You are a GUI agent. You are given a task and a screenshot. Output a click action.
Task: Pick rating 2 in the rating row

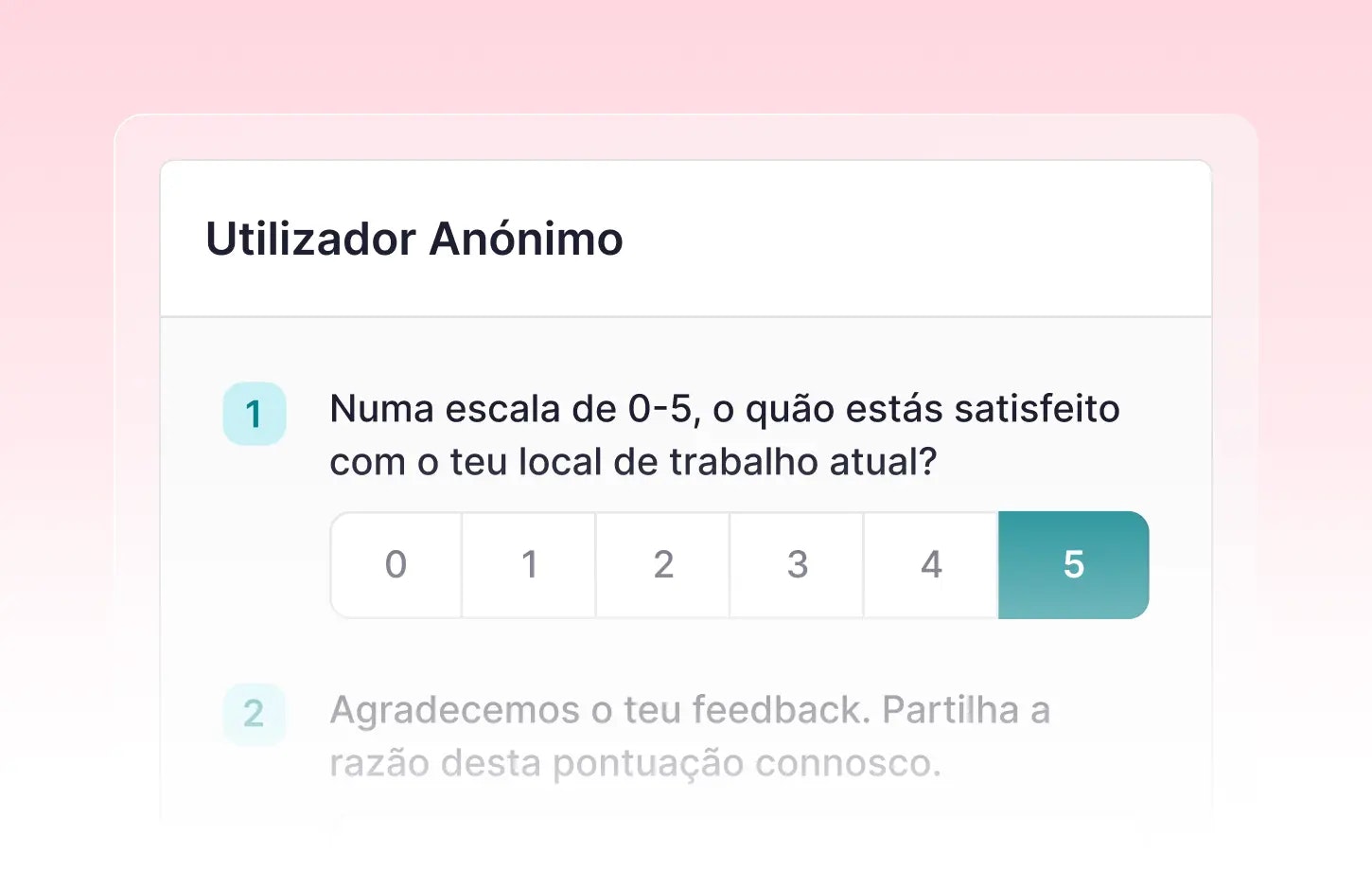(x=663, y=565)
